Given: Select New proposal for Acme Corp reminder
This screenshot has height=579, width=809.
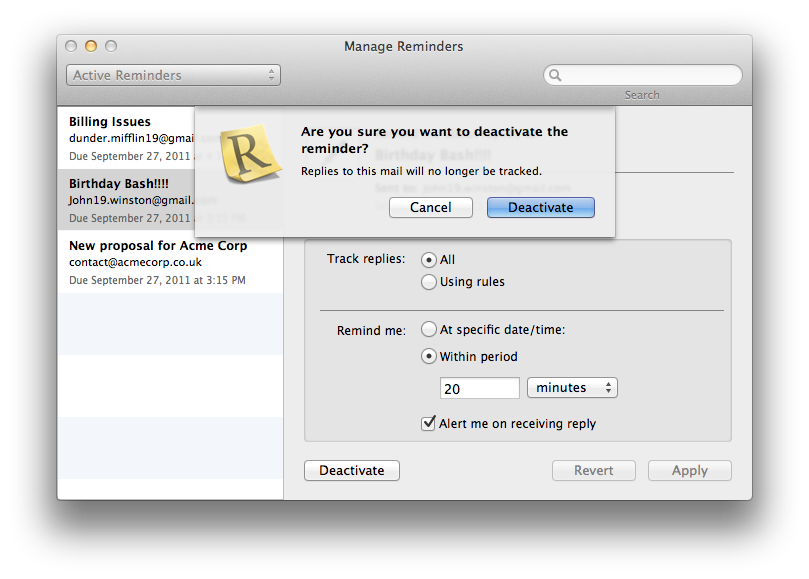Looking at the screenshot, I should pyautogui.click(x=170, y=262).
